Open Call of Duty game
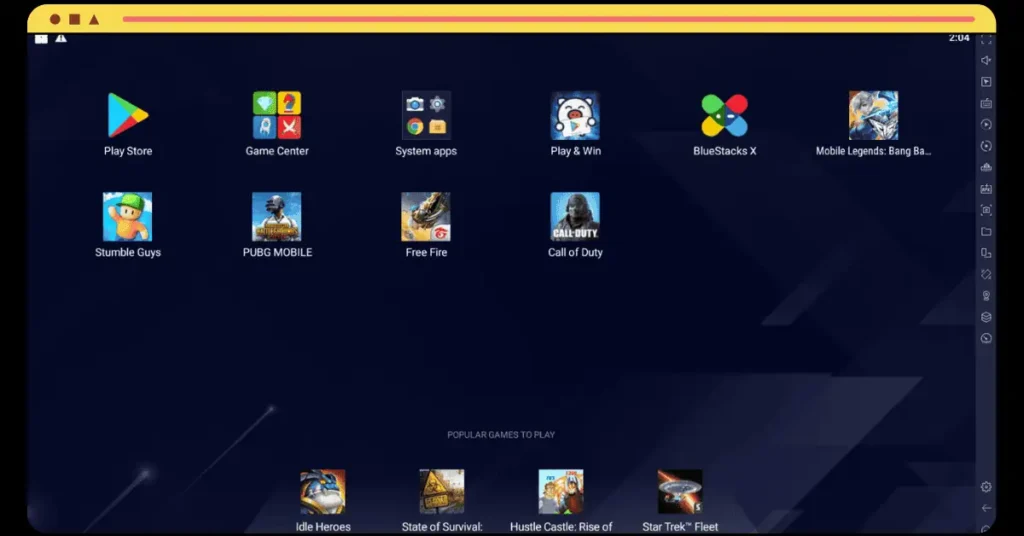This screenshot has height=536, width=1024. pyautogui.click(x=575, y=217)
